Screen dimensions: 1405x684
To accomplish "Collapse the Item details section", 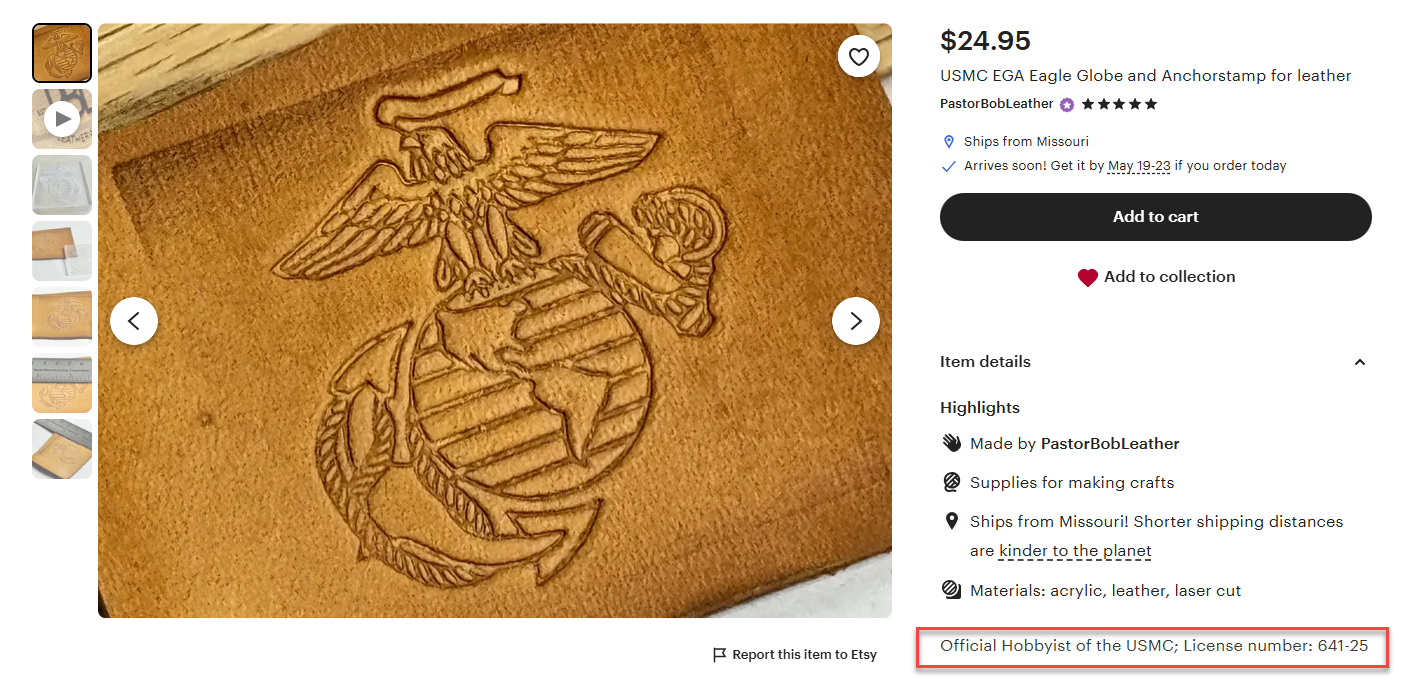I will coord(1359,362).
